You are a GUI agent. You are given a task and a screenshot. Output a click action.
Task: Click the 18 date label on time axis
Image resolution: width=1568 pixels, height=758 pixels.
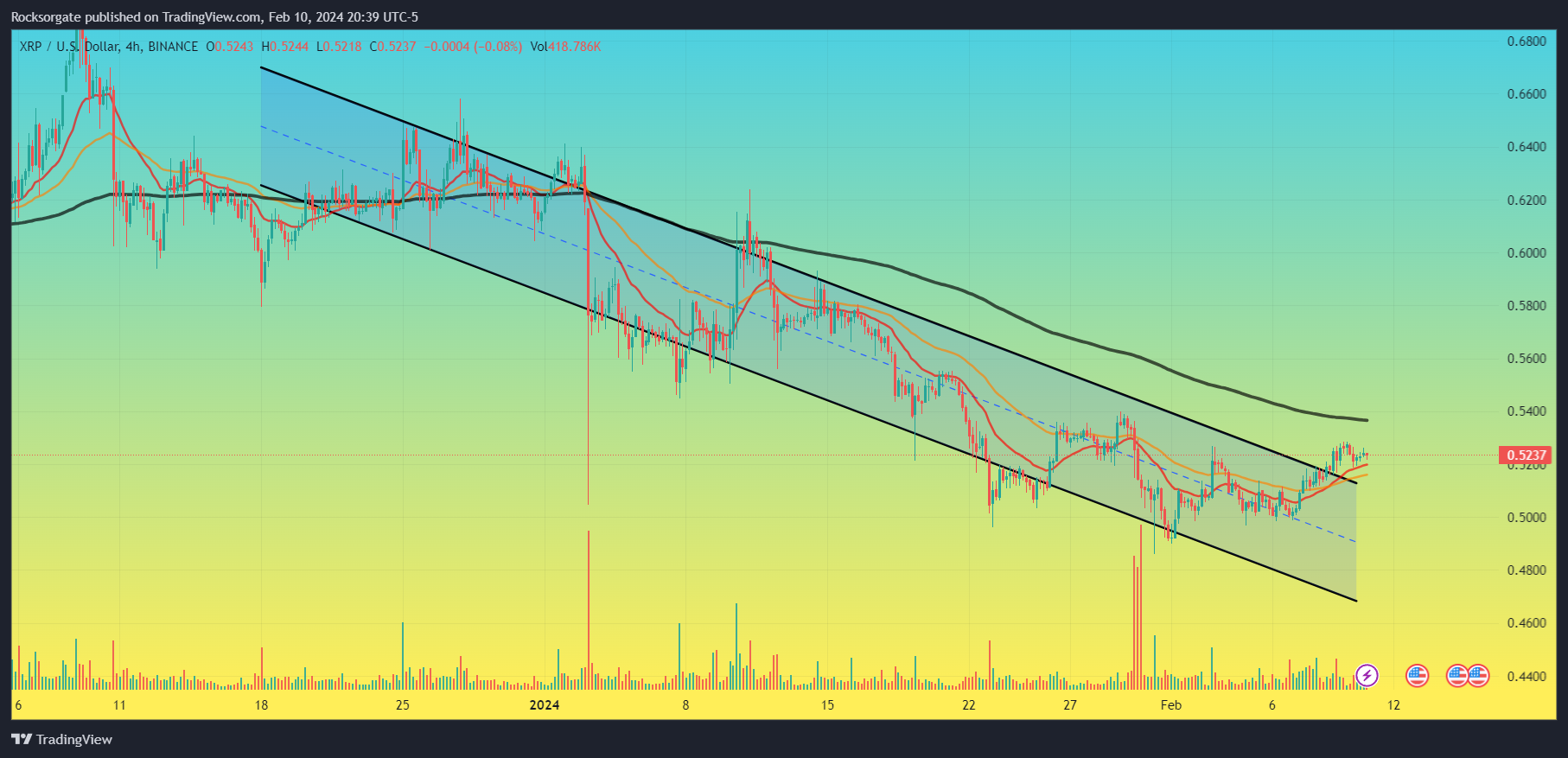[x=261, y=705]
